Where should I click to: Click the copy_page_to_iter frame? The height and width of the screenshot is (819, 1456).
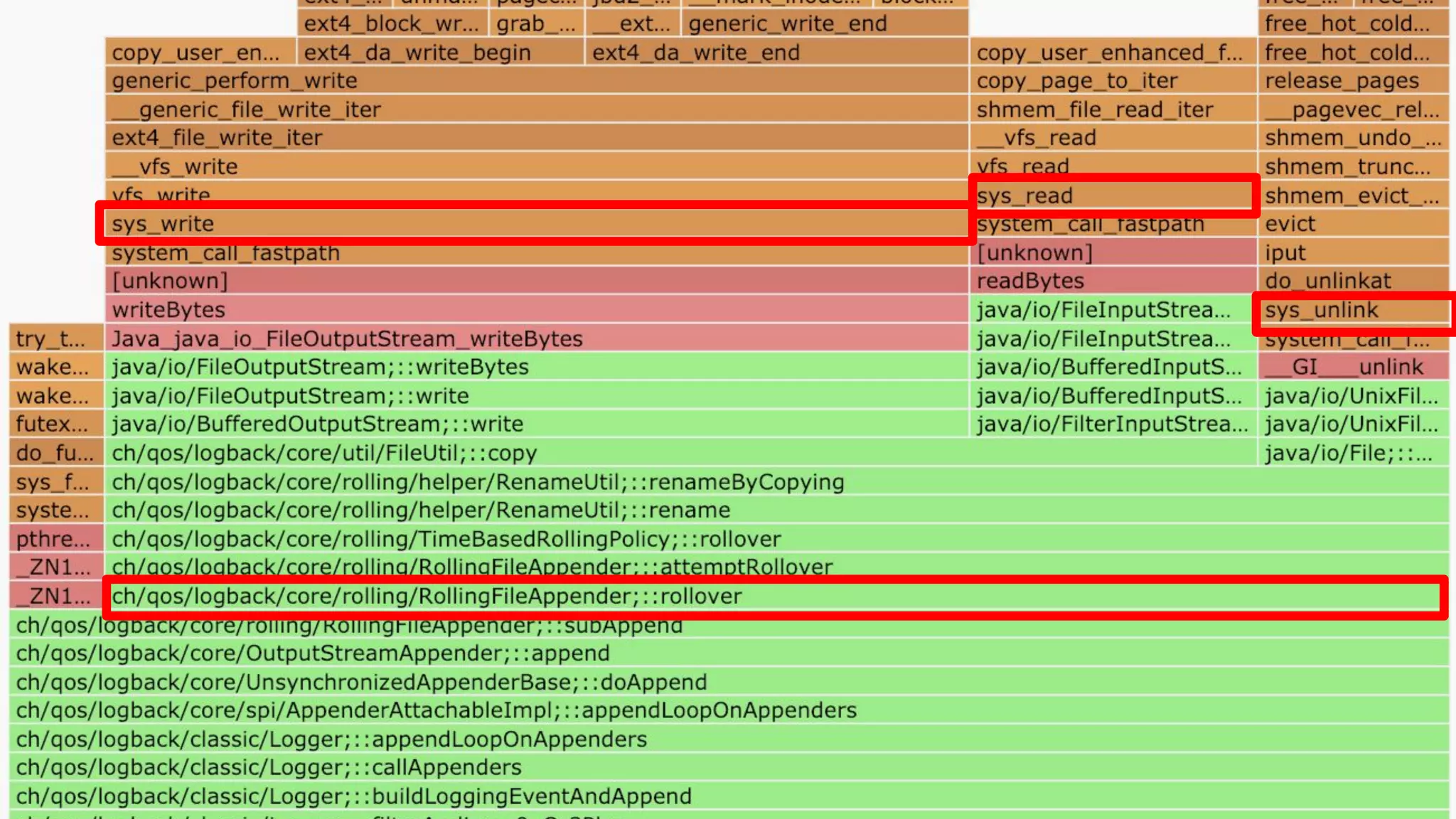(x=1113, y=80)
